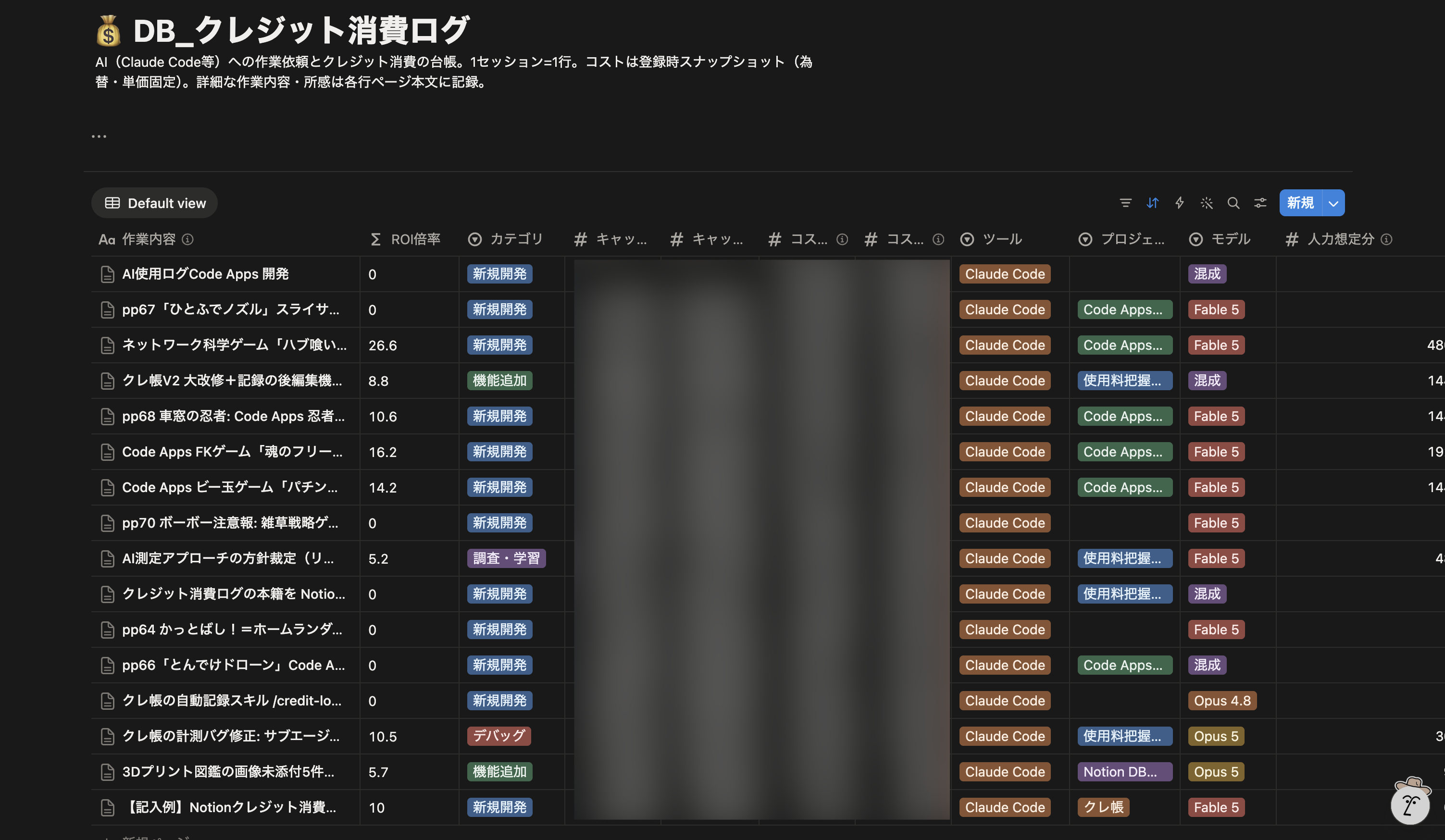Click Opus 5 tag in 3Dプリント図鑑 row
This screenshot has height=840, width=1445.
click(1216, 772)
